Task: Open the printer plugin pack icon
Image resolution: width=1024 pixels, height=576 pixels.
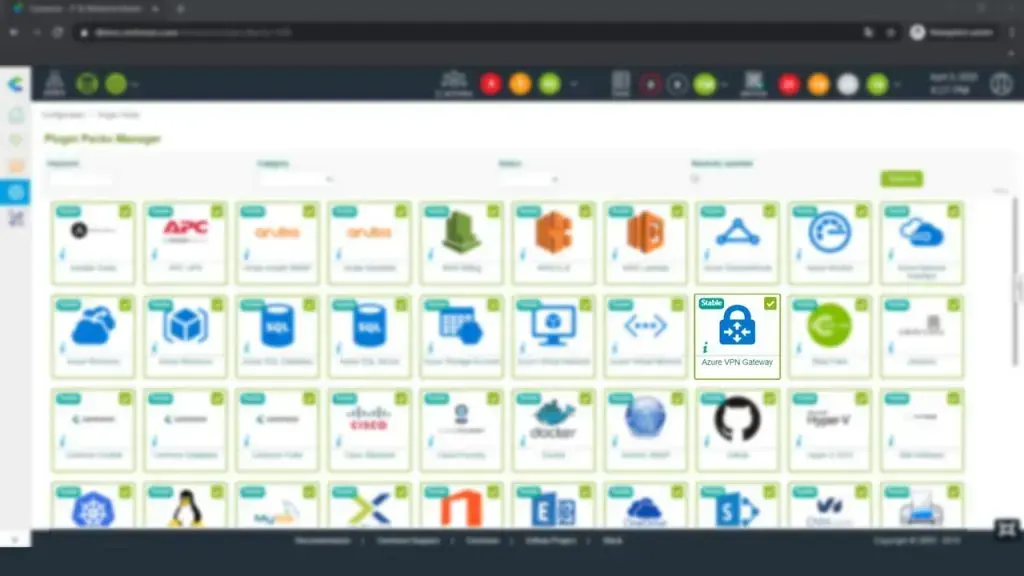Action: (x=921, y=510)
